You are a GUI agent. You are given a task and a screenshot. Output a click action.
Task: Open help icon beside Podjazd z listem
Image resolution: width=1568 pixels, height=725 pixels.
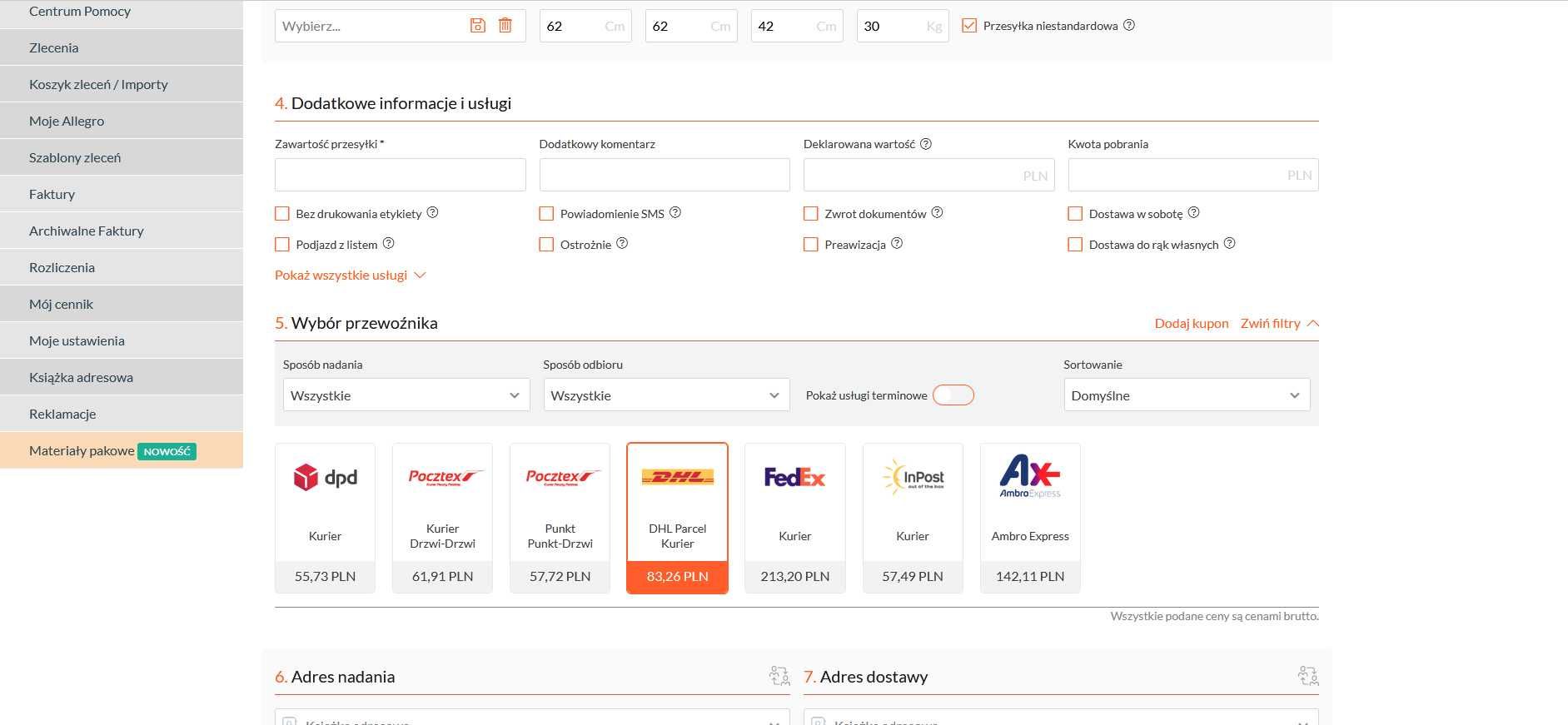click(x=389, y=244)
